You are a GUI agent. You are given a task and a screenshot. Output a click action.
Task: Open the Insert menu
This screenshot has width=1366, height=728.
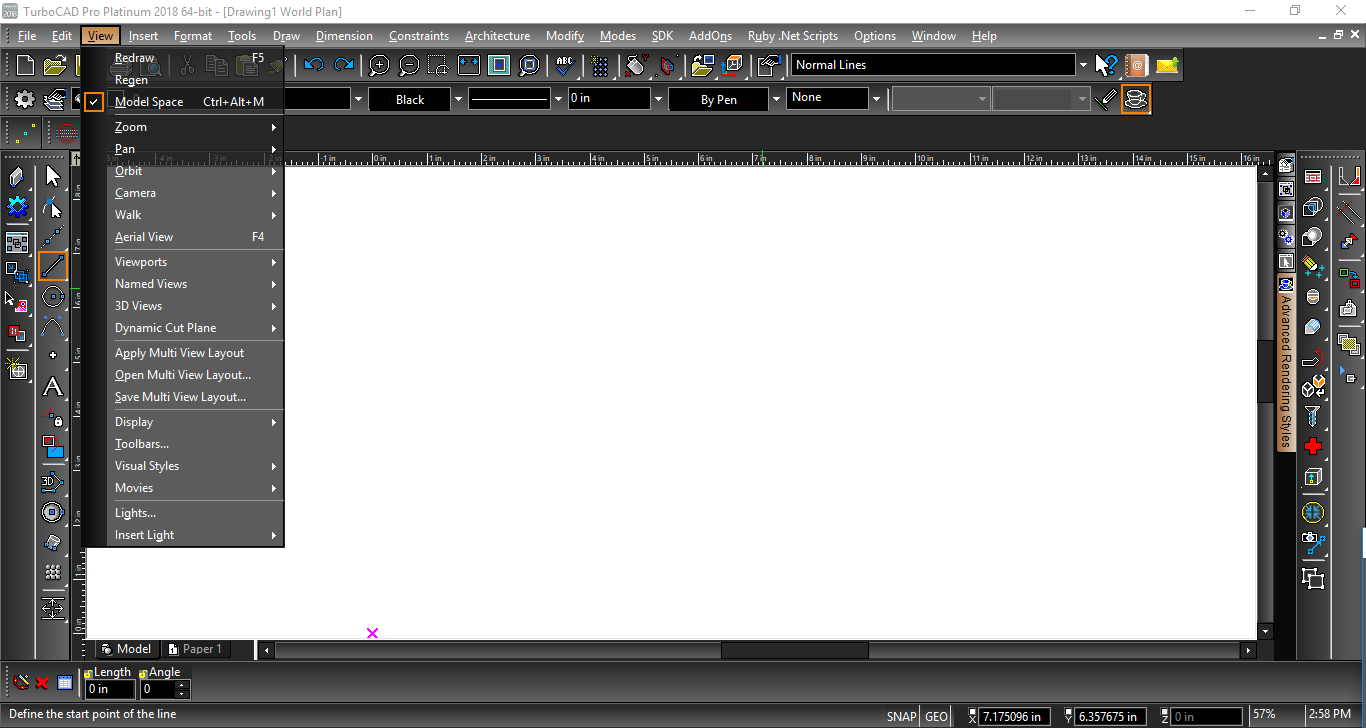[x=143, y=36]
